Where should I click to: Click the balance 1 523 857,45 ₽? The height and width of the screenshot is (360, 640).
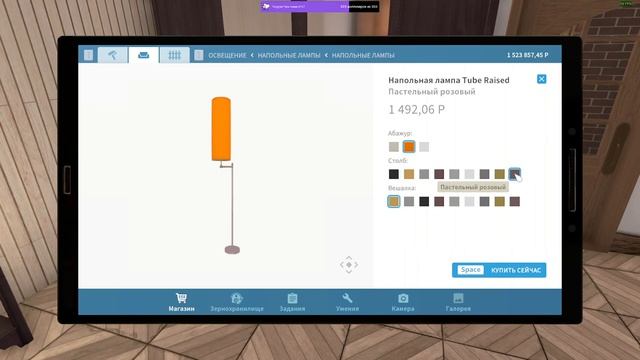point(527,55)
